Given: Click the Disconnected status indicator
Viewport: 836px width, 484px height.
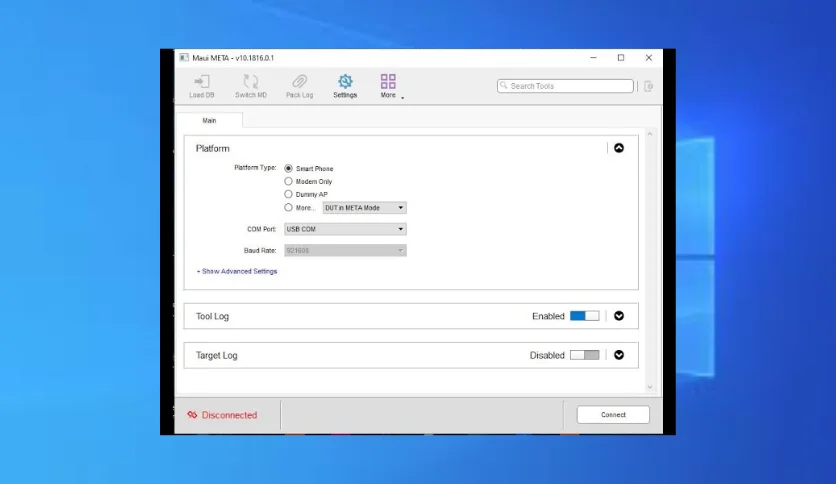Looking at the screenshot, I should [x=222, y=415].
